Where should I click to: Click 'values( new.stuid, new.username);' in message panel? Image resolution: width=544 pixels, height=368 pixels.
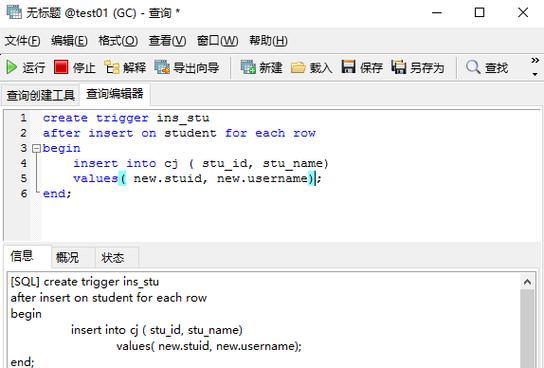click(x=209, y=346)
